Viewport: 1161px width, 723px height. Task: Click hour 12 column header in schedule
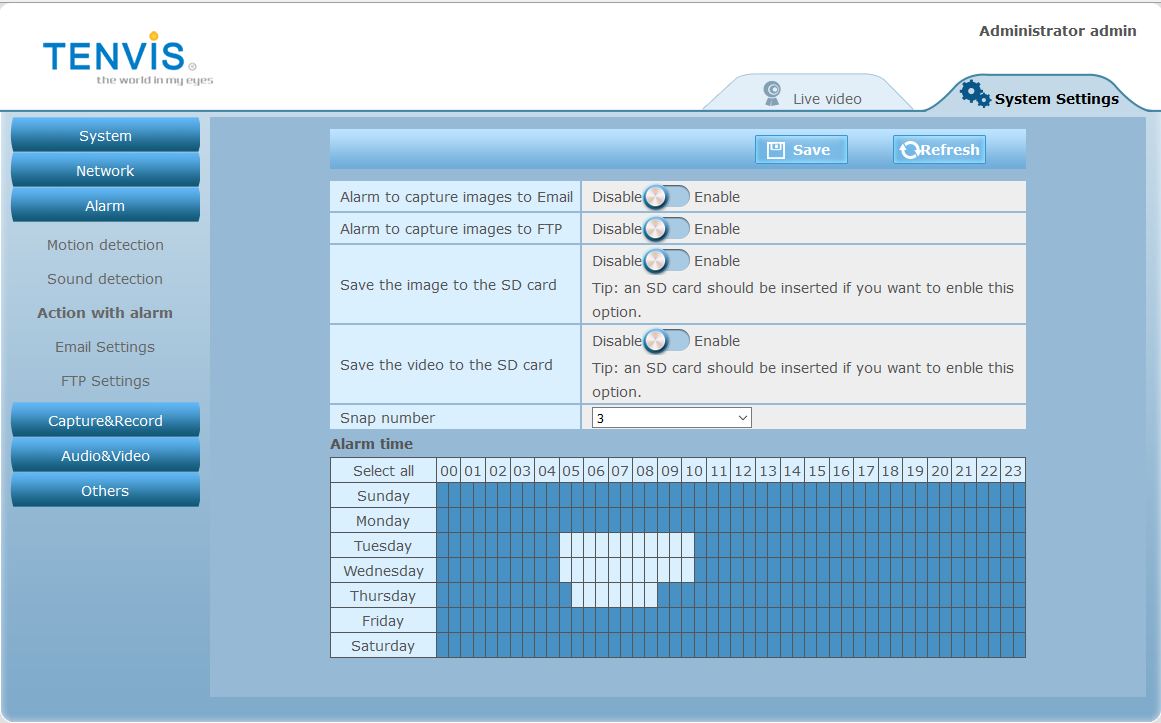click(x=743, y=471)
